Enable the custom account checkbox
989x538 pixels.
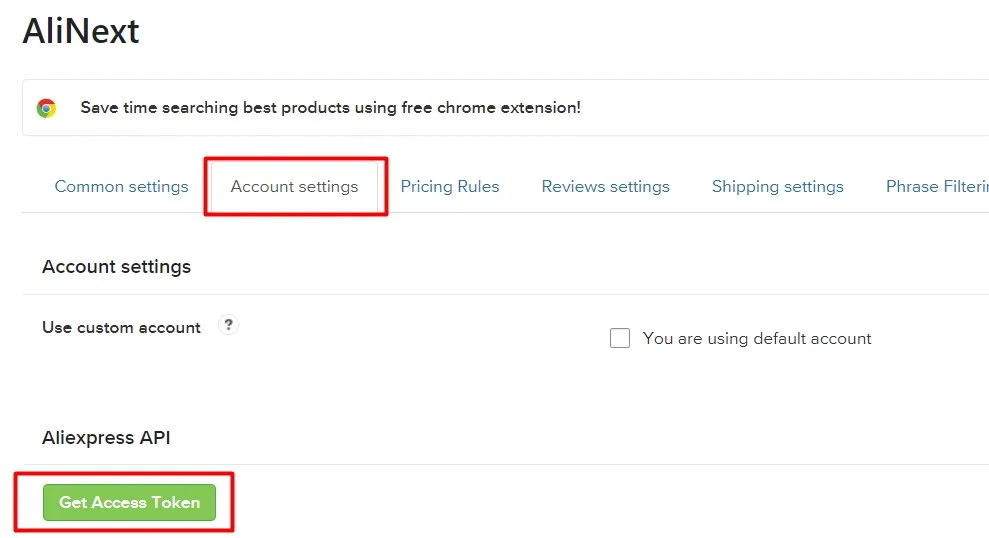click(620, 339)
